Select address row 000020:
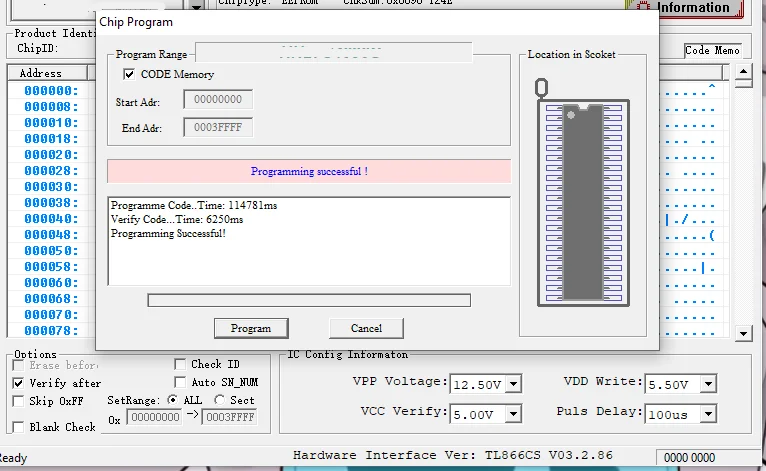Image resolution: width=766 pixels, height=471 pixels. (x=51, y=155)
